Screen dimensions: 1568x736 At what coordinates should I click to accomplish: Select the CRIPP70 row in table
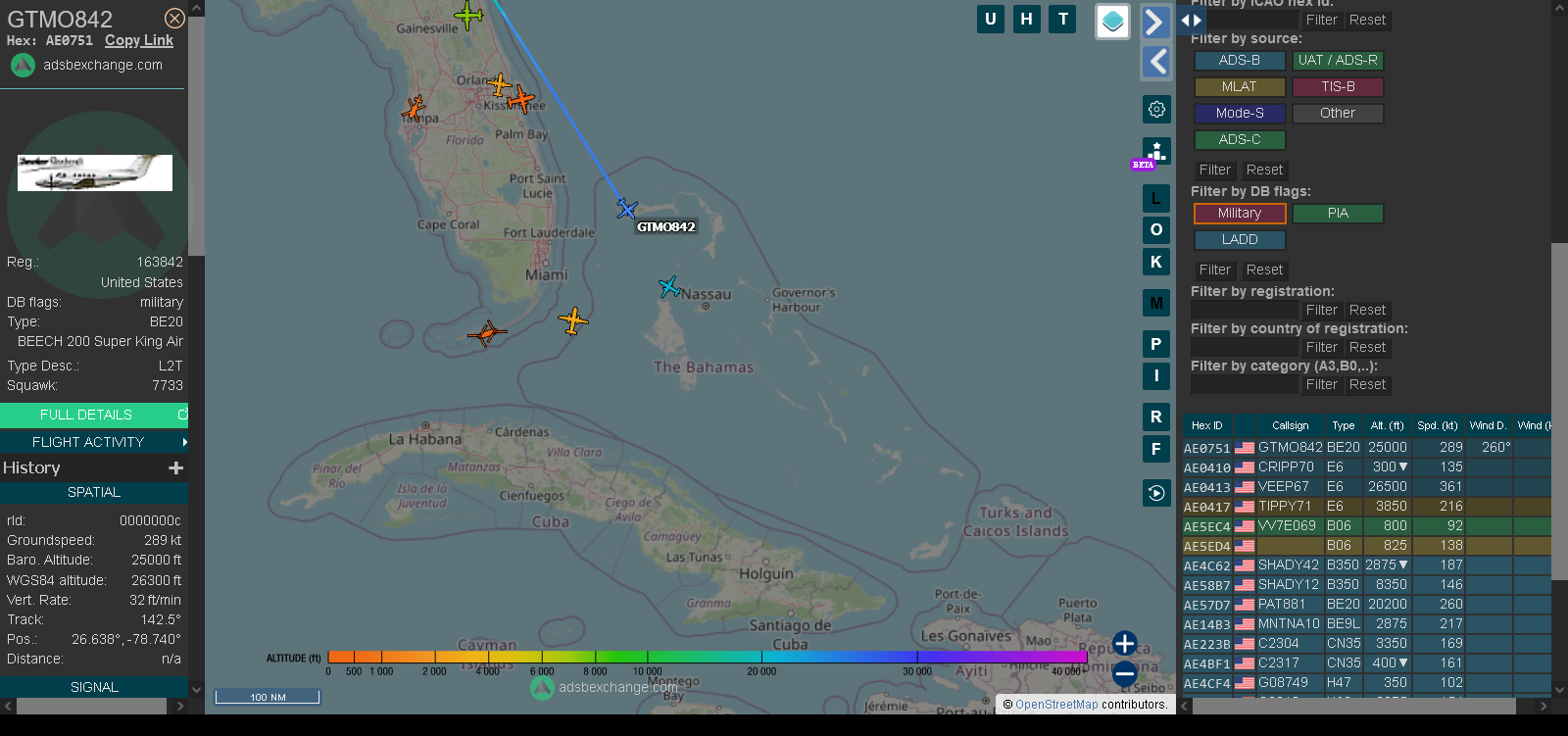pyautogui.click(x=1367, y=467)
